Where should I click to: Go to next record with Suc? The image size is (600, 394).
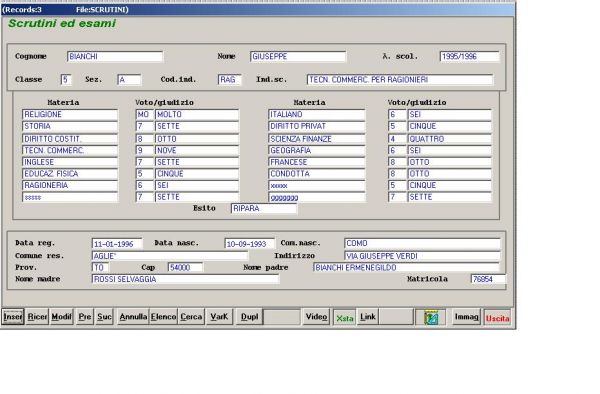point(104,317)
